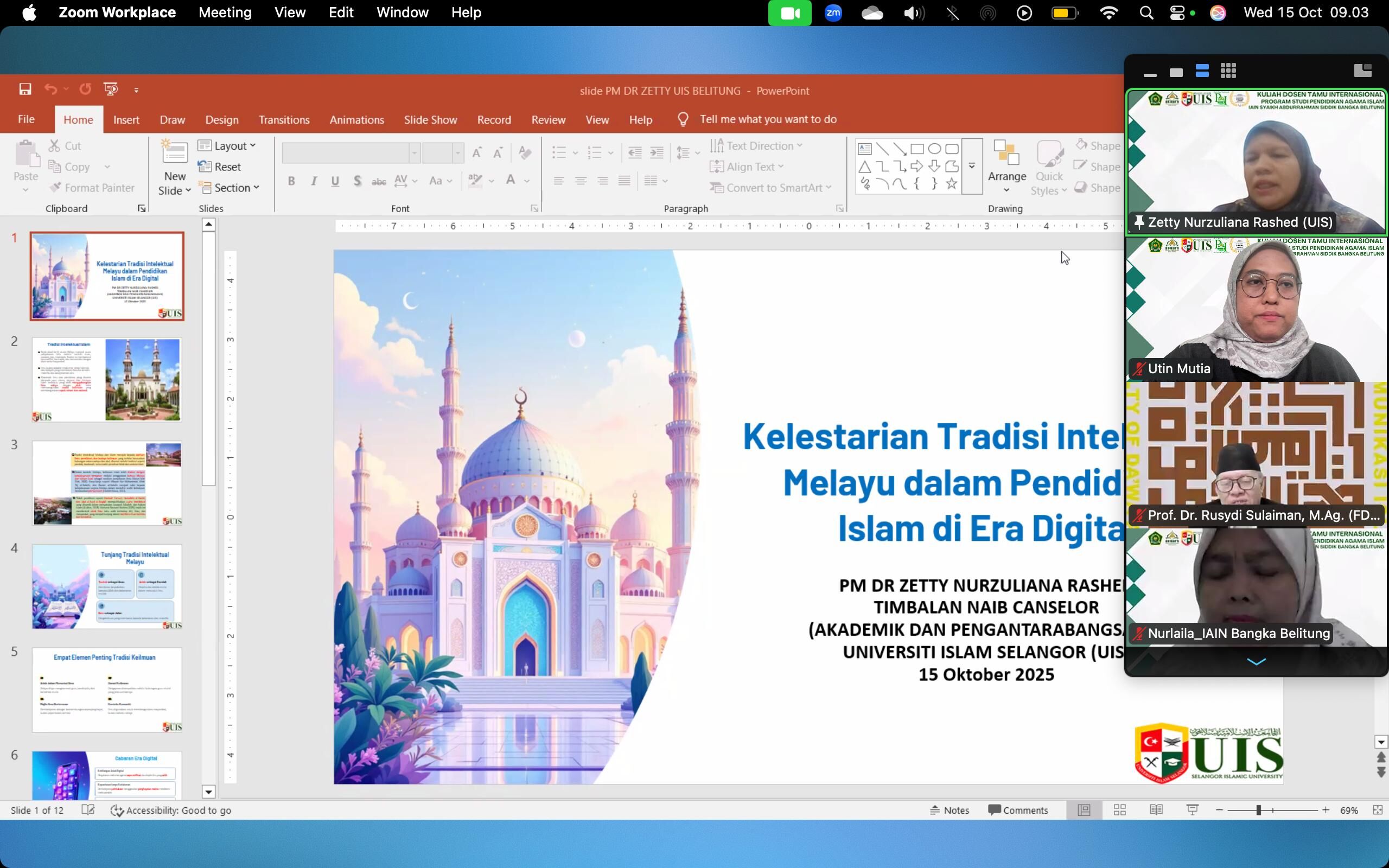Click Format Painter brush

[92, 188]
